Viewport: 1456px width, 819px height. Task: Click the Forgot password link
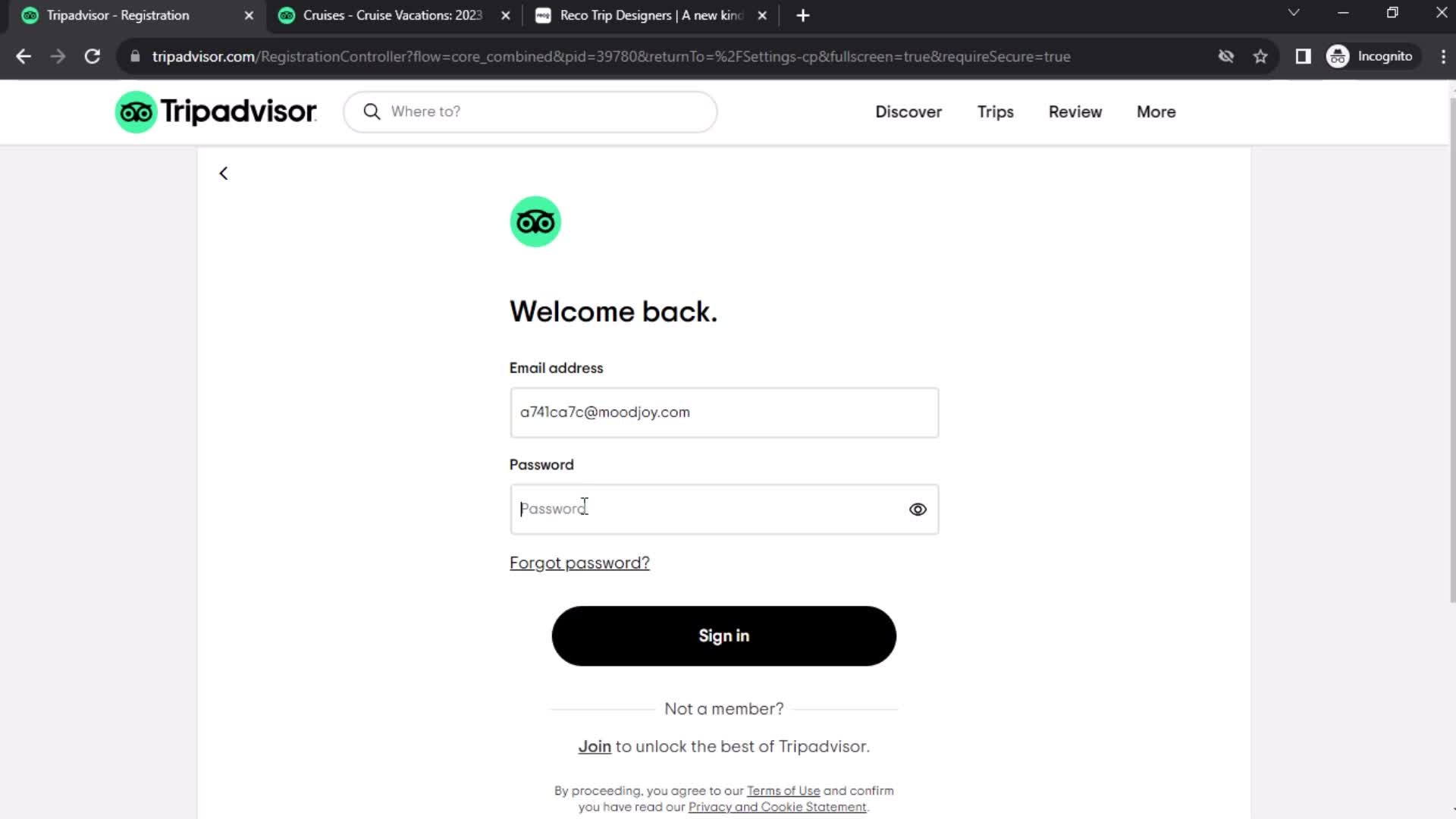coord(579,562)
